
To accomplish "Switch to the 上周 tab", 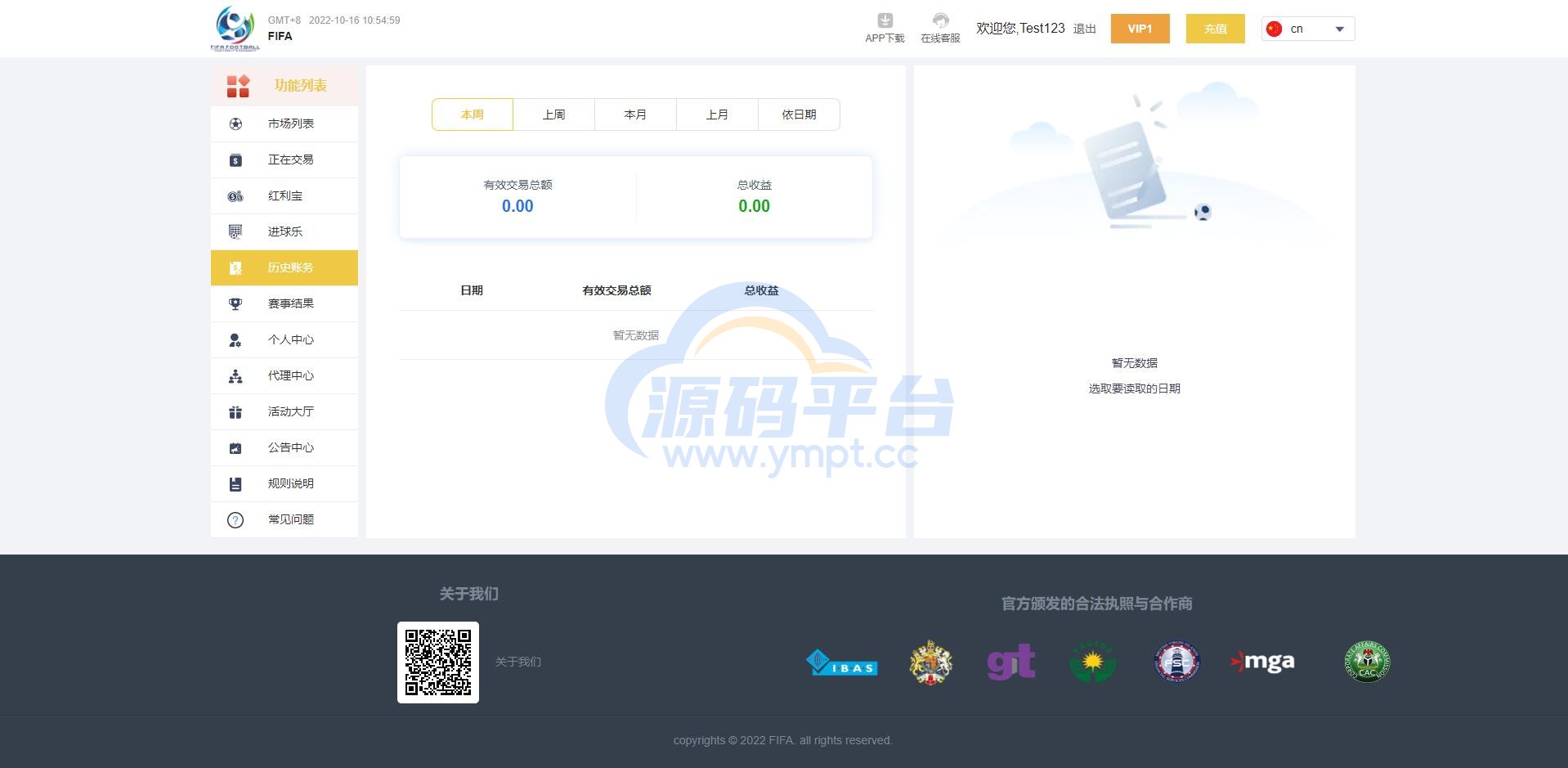I will 554,115.
